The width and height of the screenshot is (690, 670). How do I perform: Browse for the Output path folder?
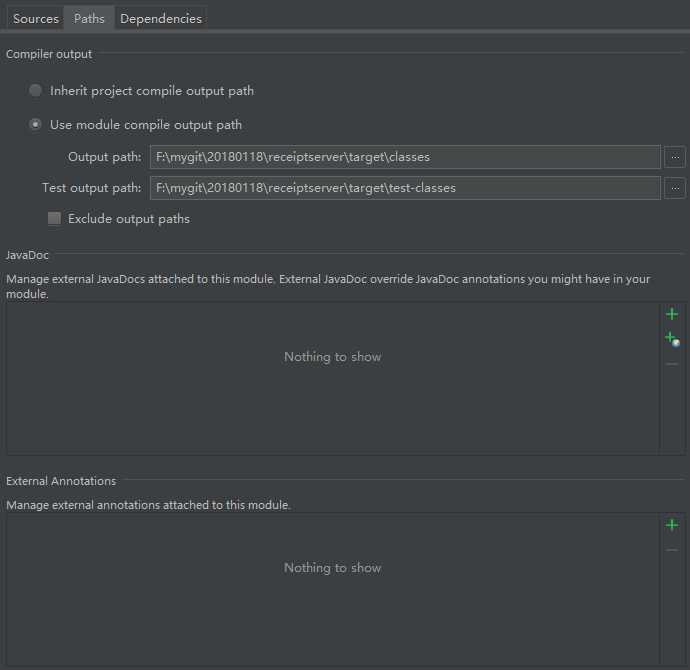[675, 157]
